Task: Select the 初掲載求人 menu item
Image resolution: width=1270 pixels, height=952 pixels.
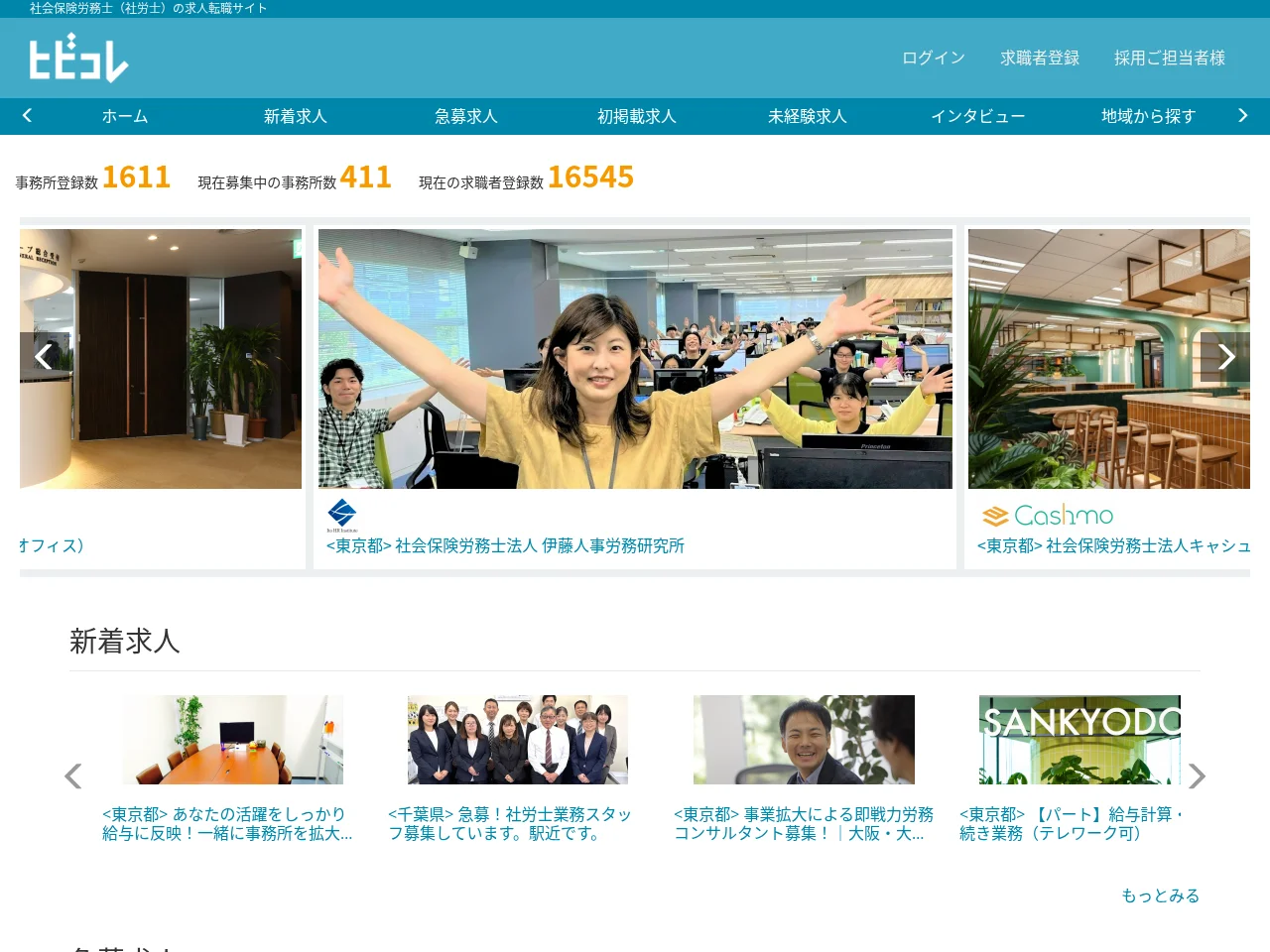Action: pos(637,116)
